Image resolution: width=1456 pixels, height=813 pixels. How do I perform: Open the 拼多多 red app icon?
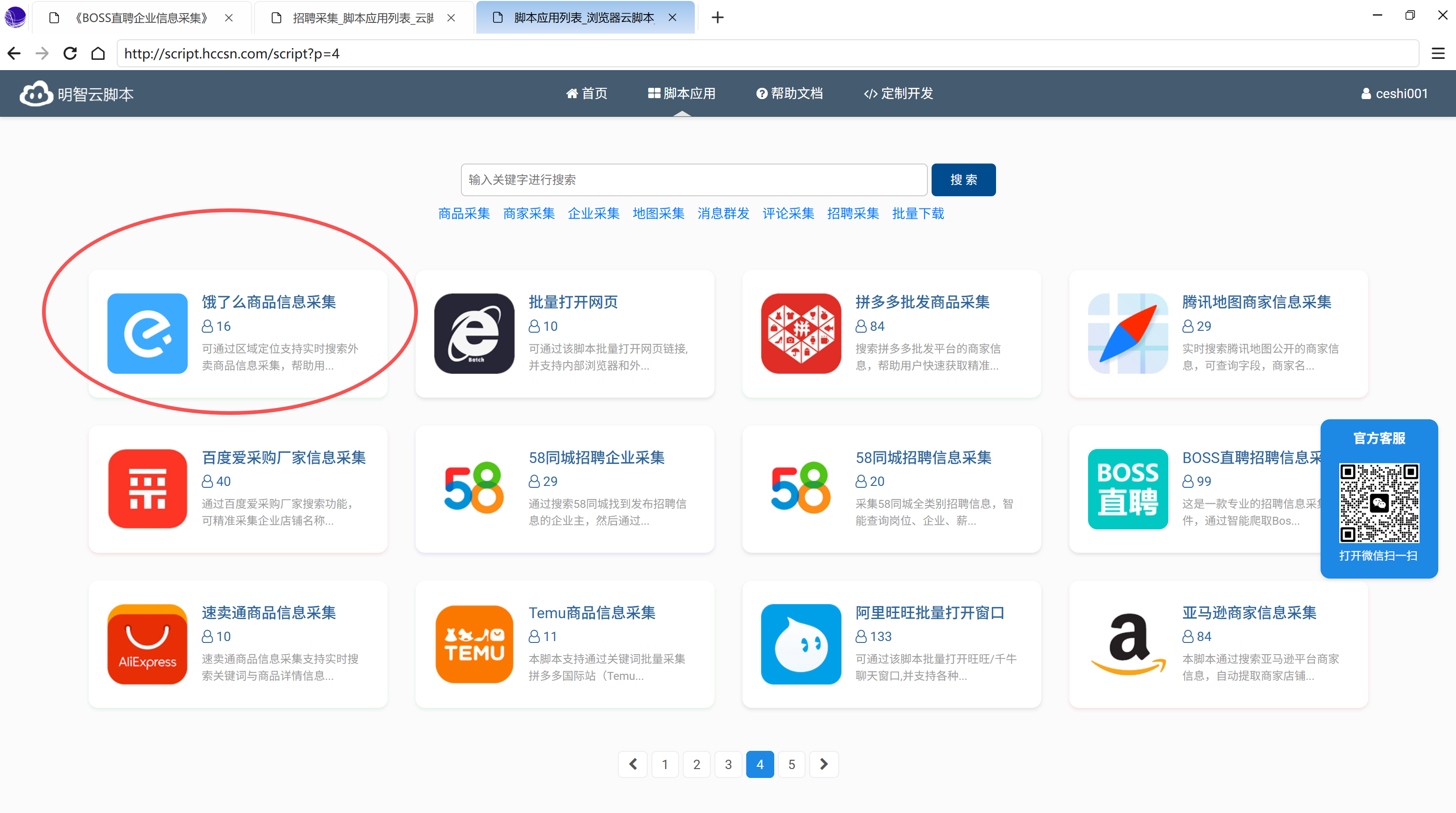[x=801, y=333]
